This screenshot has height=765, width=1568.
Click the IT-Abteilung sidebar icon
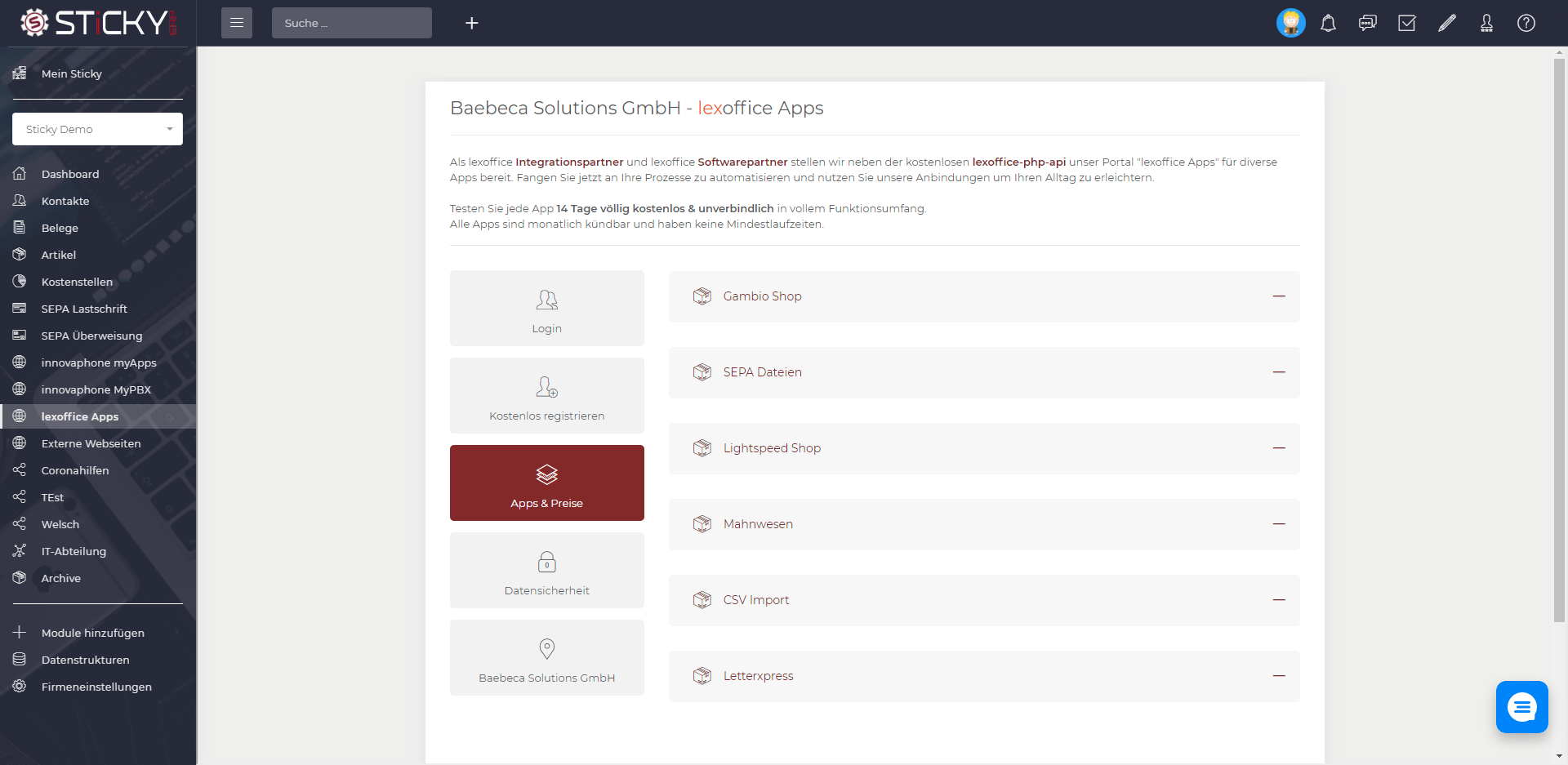(x=20, y=550)
